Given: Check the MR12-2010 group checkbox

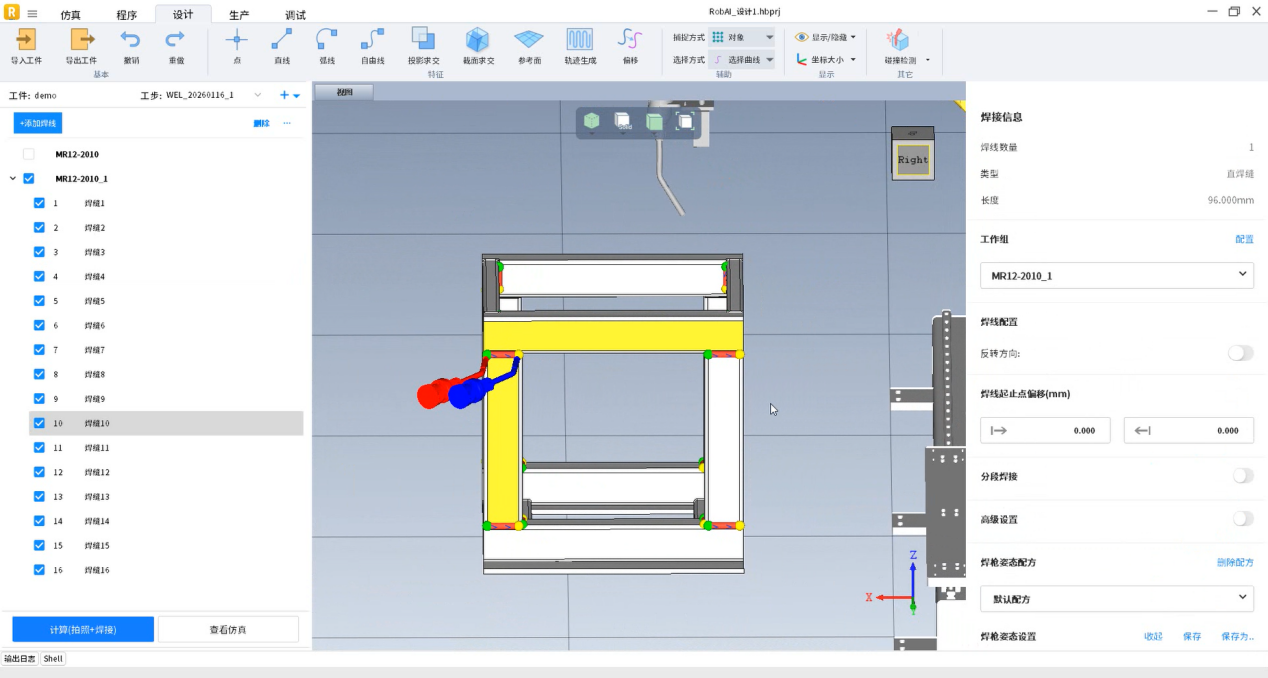Looking at the screenshot, I should pyautogui.click(x=28, y=154).
